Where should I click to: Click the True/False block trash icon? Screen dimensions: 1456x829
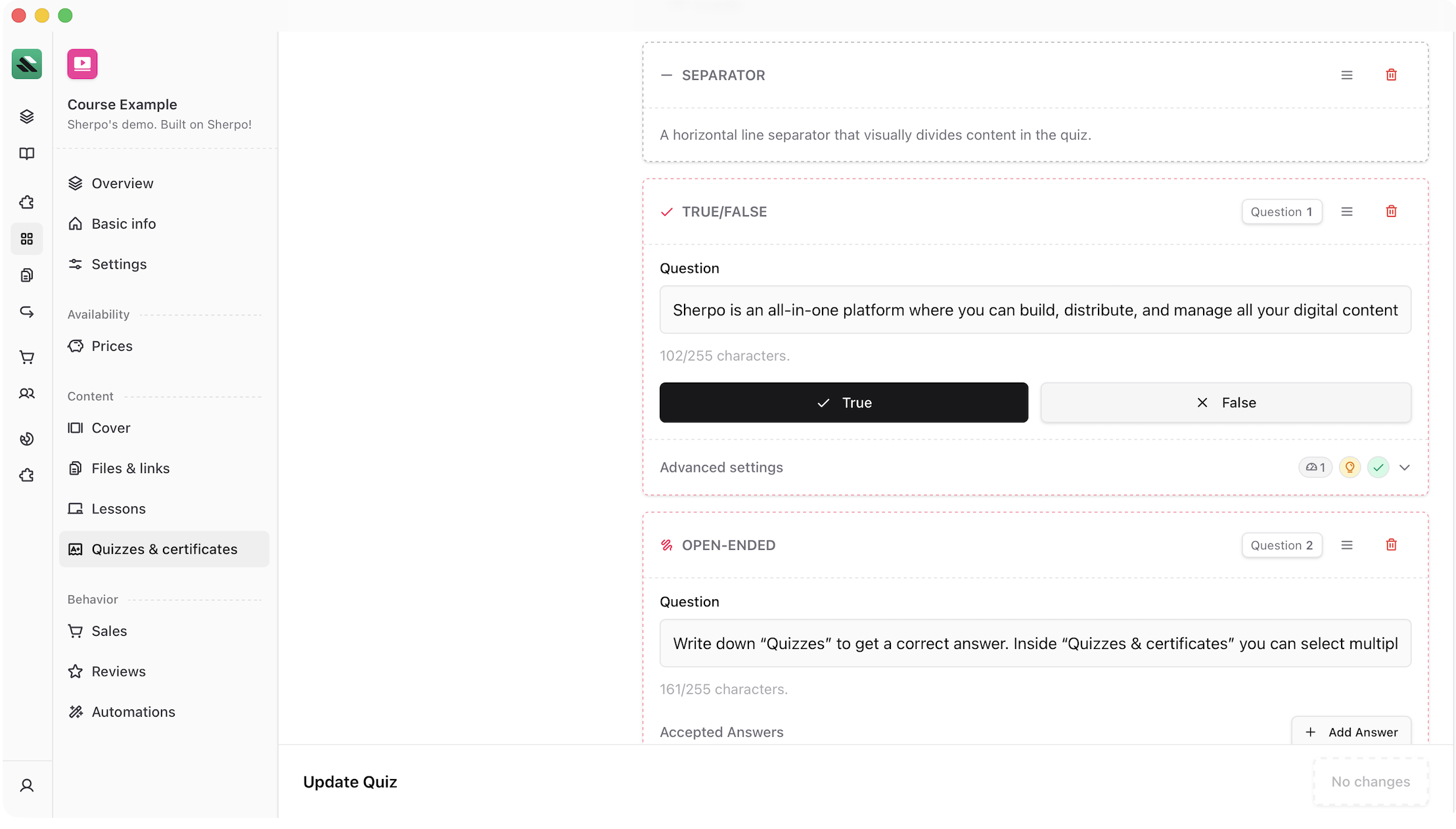click(1391, 212)
